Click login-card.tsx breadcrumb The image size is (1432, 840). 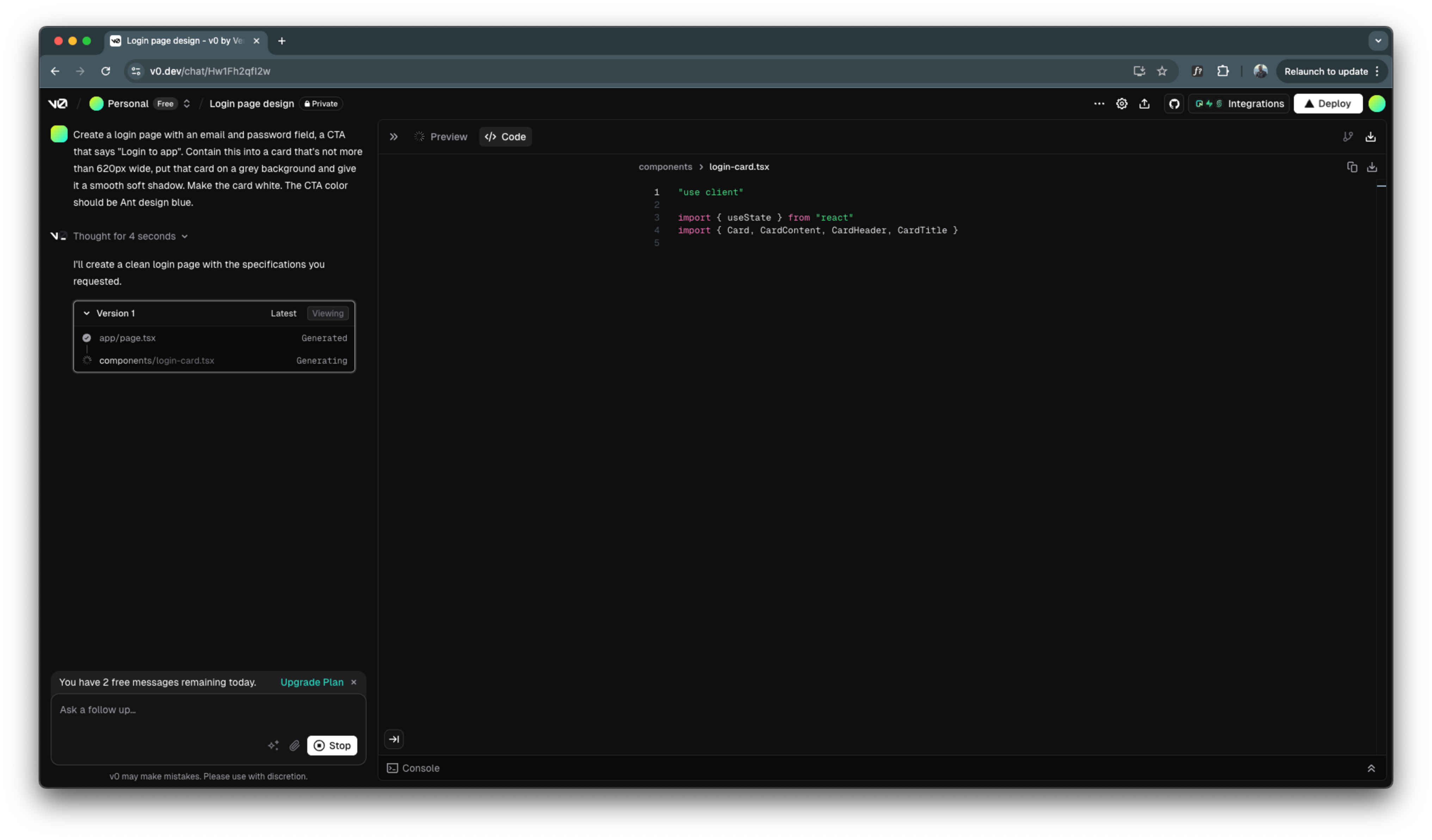coord(739,167)
